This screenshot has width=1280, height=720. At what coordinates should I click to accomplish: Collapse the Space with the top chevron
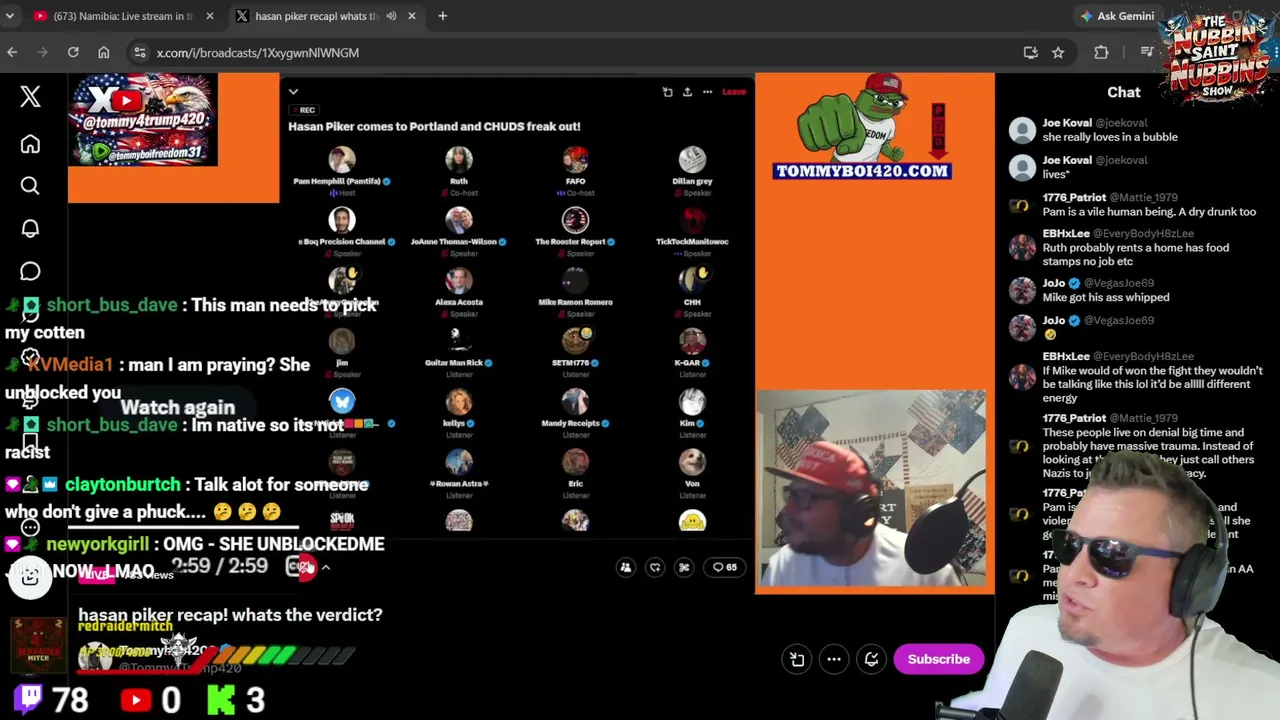click(x=293, y=92)
